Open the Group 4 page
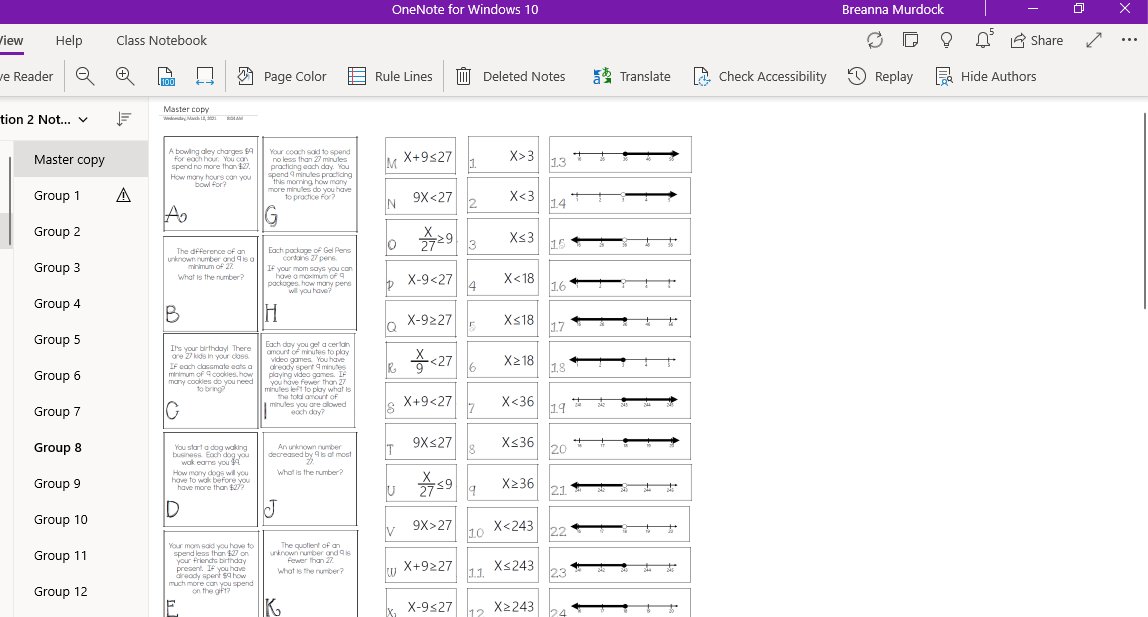The height and width of the screenshot is (617, 1148). coord(81,303)
